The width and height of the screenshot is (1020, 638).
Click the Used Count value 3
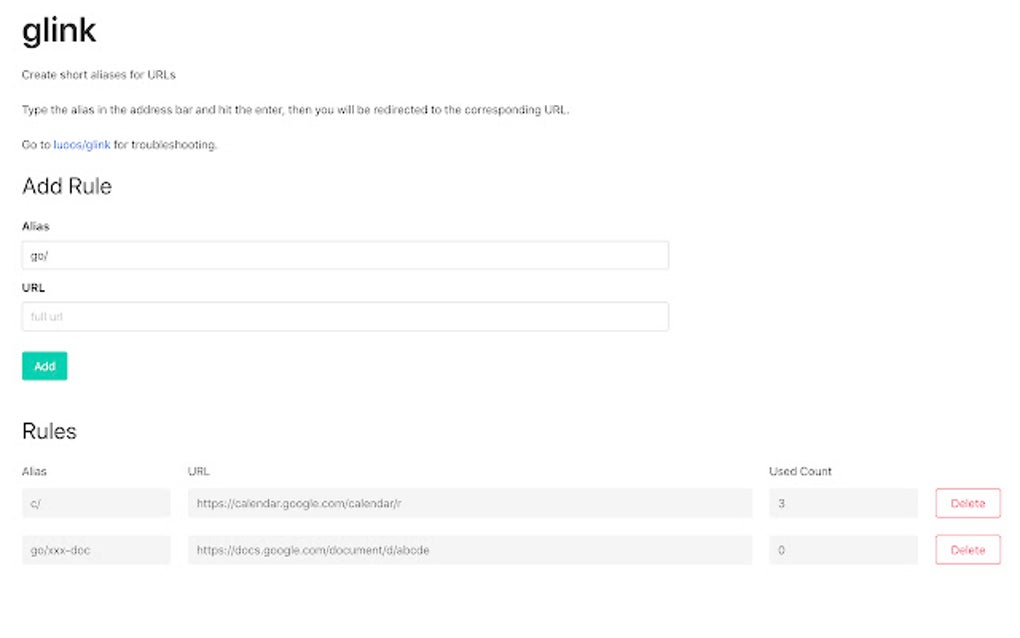[843, 503]
